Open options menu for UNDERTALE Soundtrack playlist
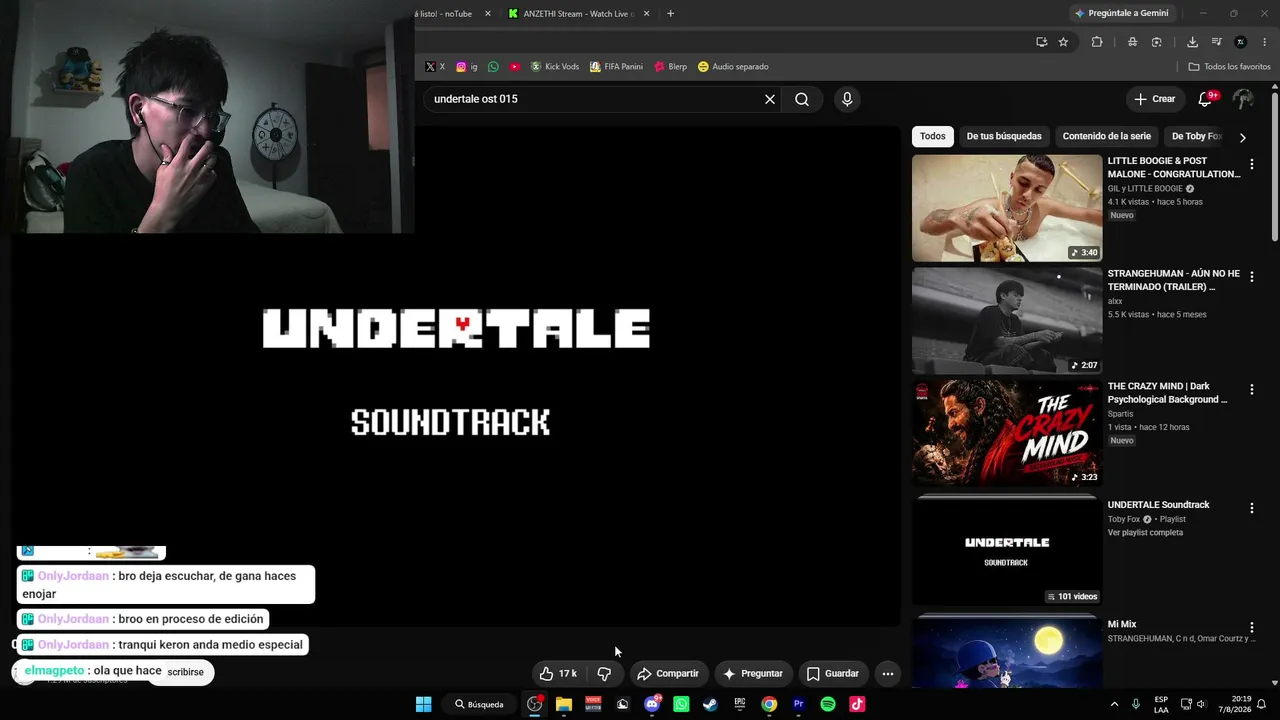This screenshot has height=720, width=1280. [x=1251, y=508]
